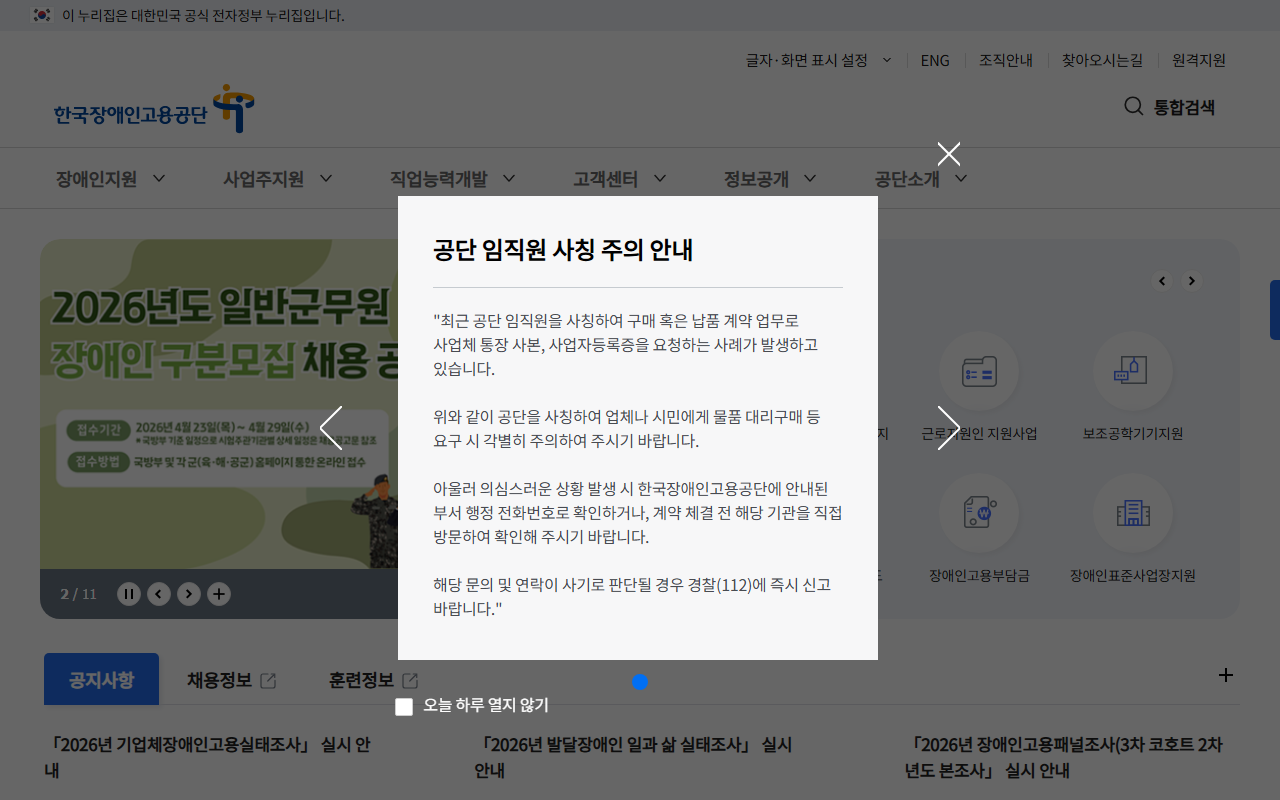
Task: Open the 장애인표준사업장지원 building icon
Action: tap(1132, 512)
